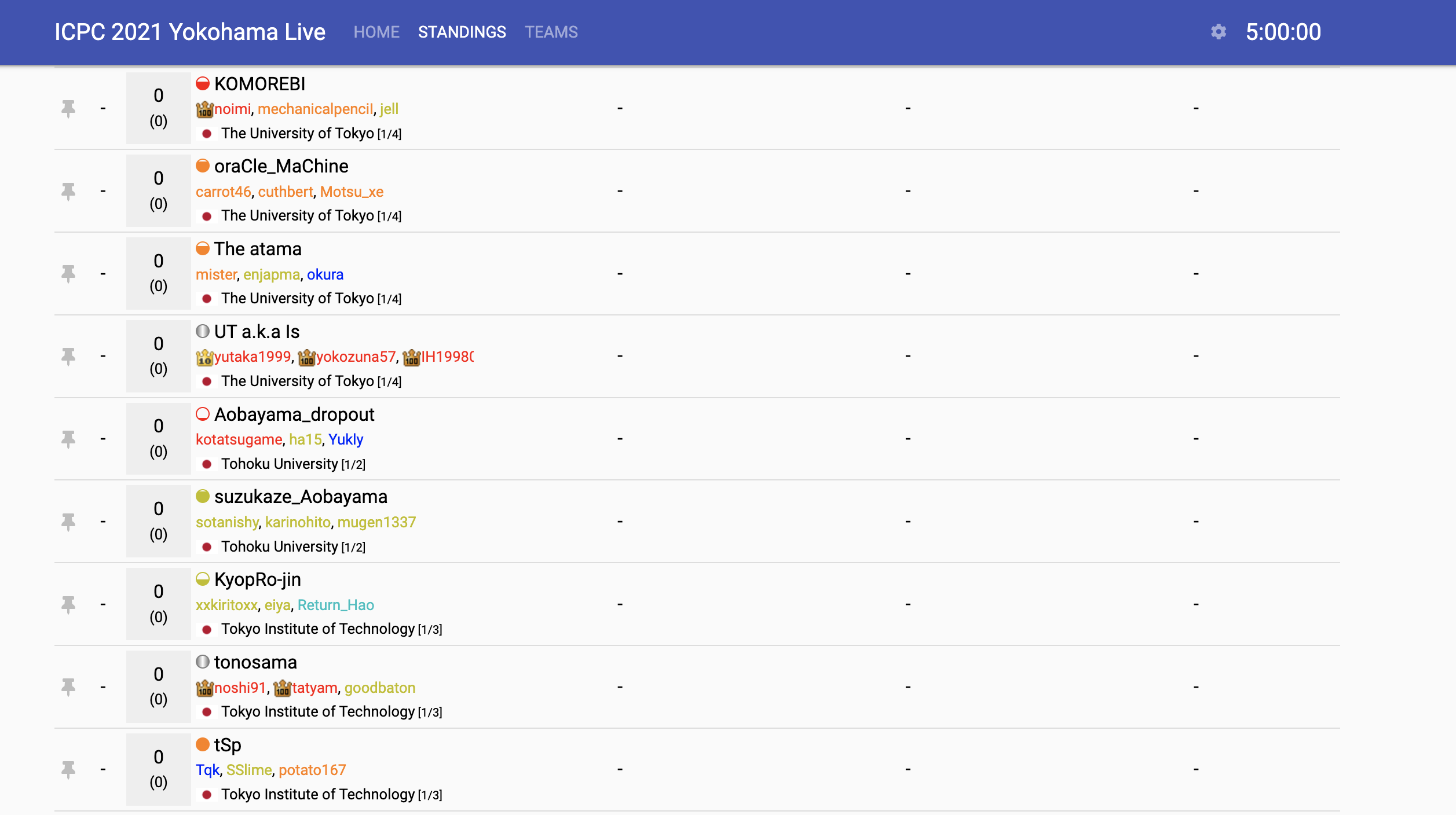This screenshot has width=1456, height=815.
Task: Open member profile Return_Hao
Action: pyautogui.click(x=335, y=605)
